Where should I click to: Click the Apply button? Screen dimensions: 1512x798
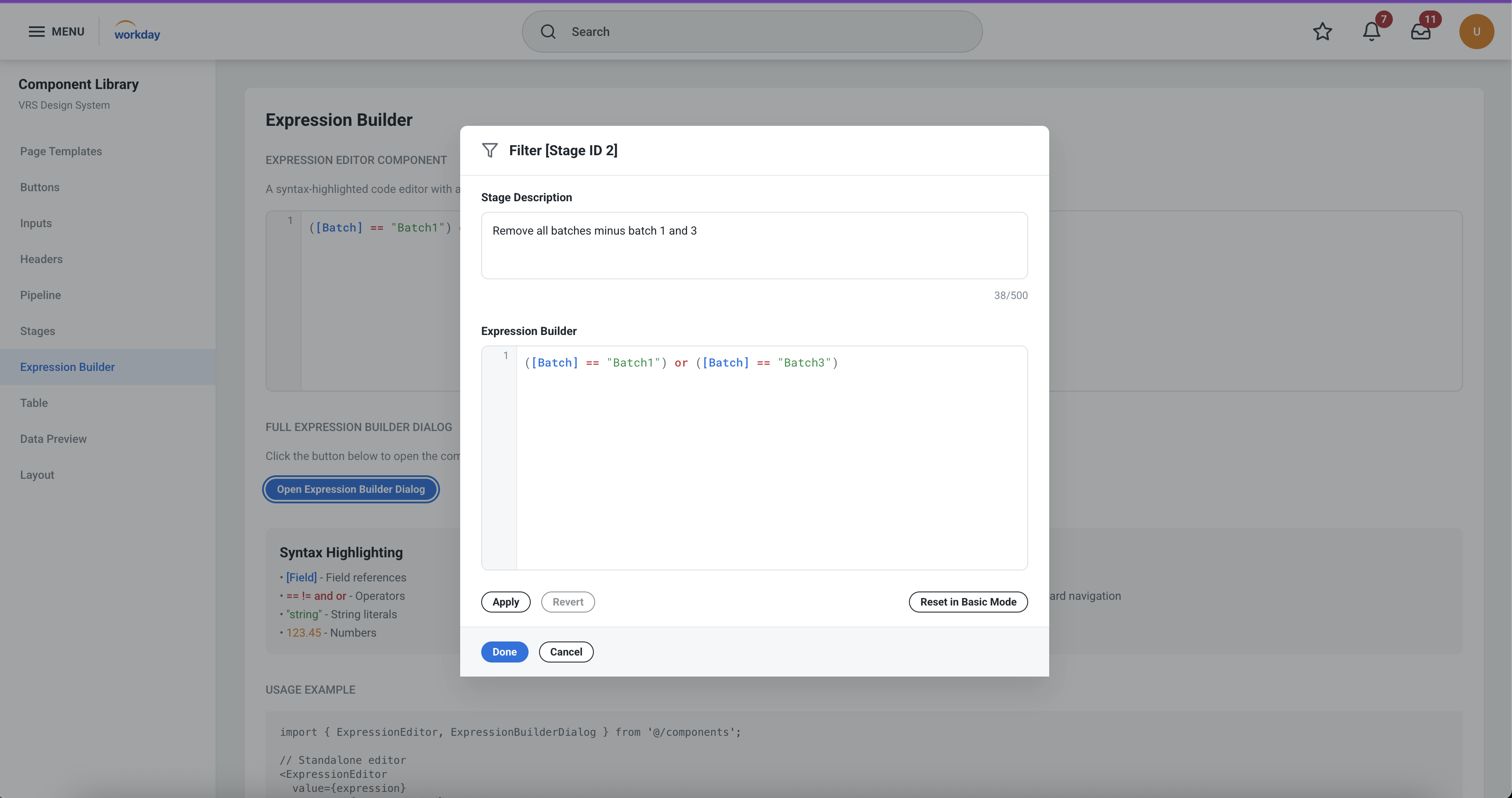[505, 602]
